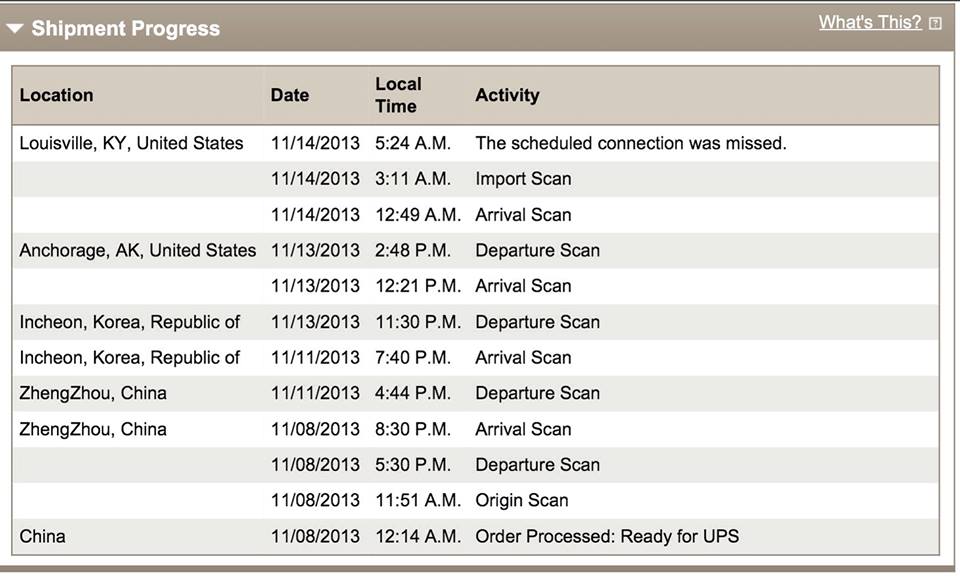This screenshot has height=576, width=960.
Task: Select the Import Scan activity entry
Action: tap(523, 179)
